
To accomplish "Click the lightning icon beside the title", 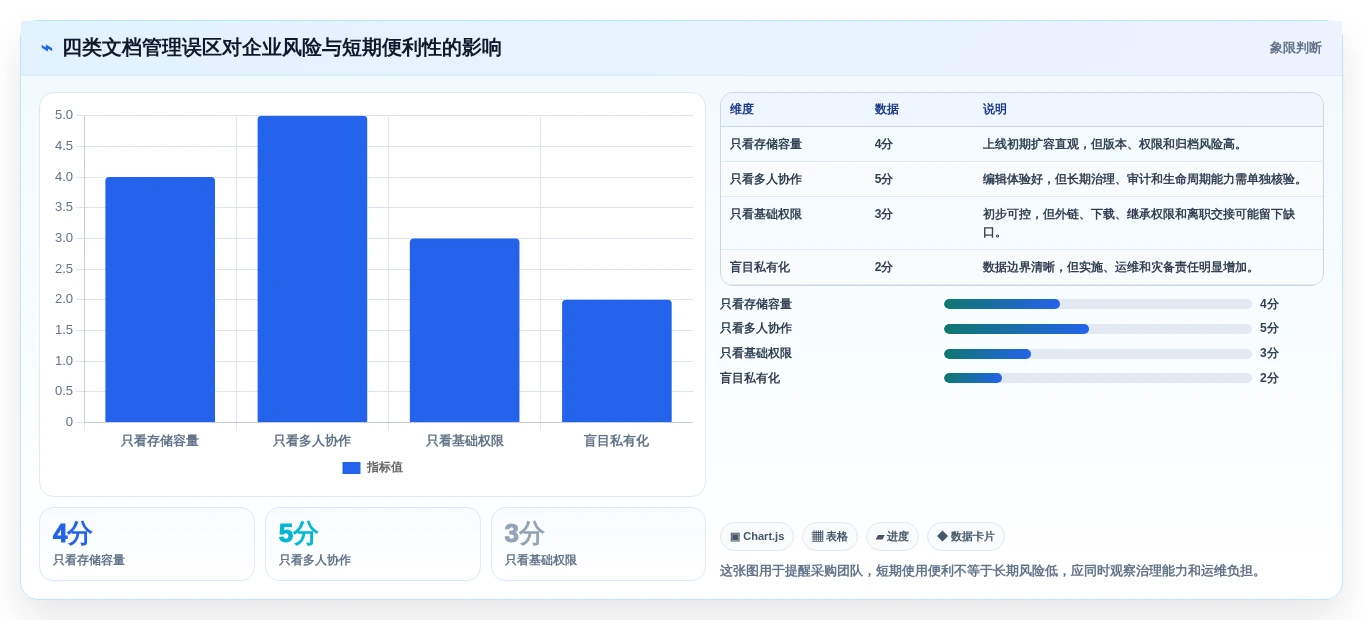I will 47,48.
